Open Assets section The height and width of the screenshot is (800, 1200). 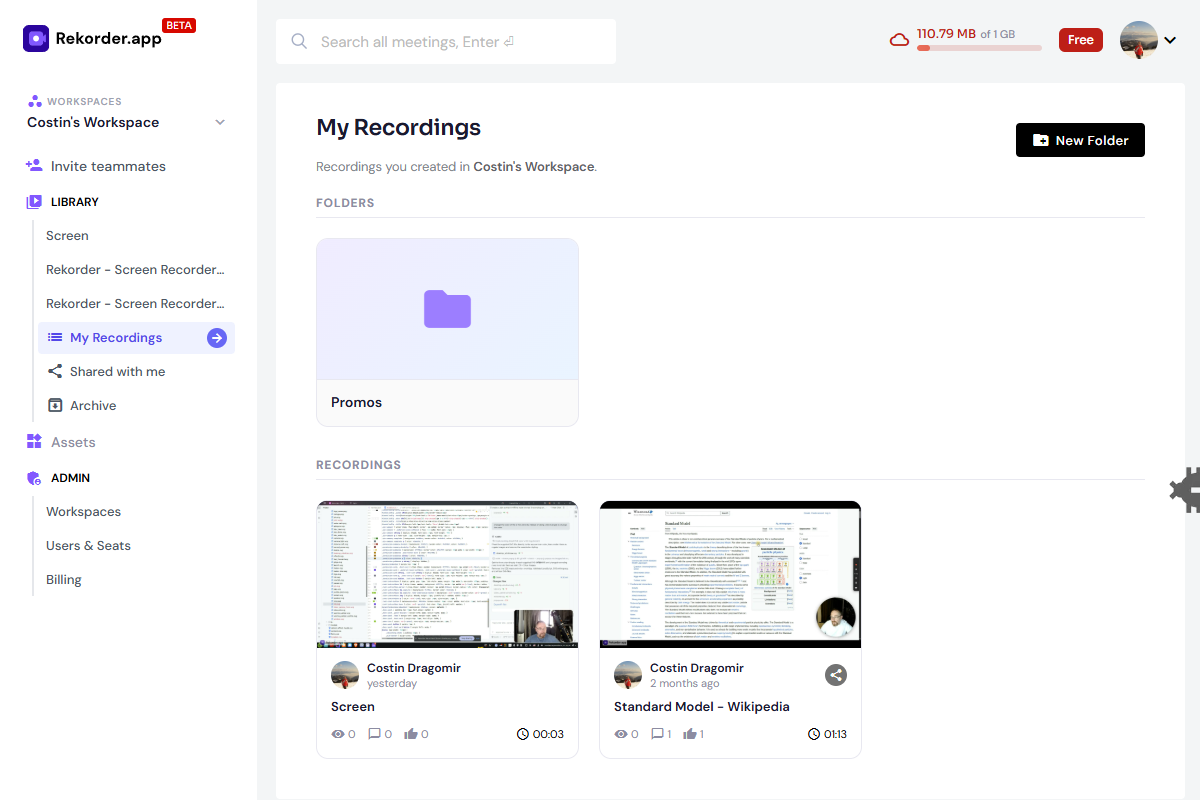pyautogui.click(x=73, y=442)
